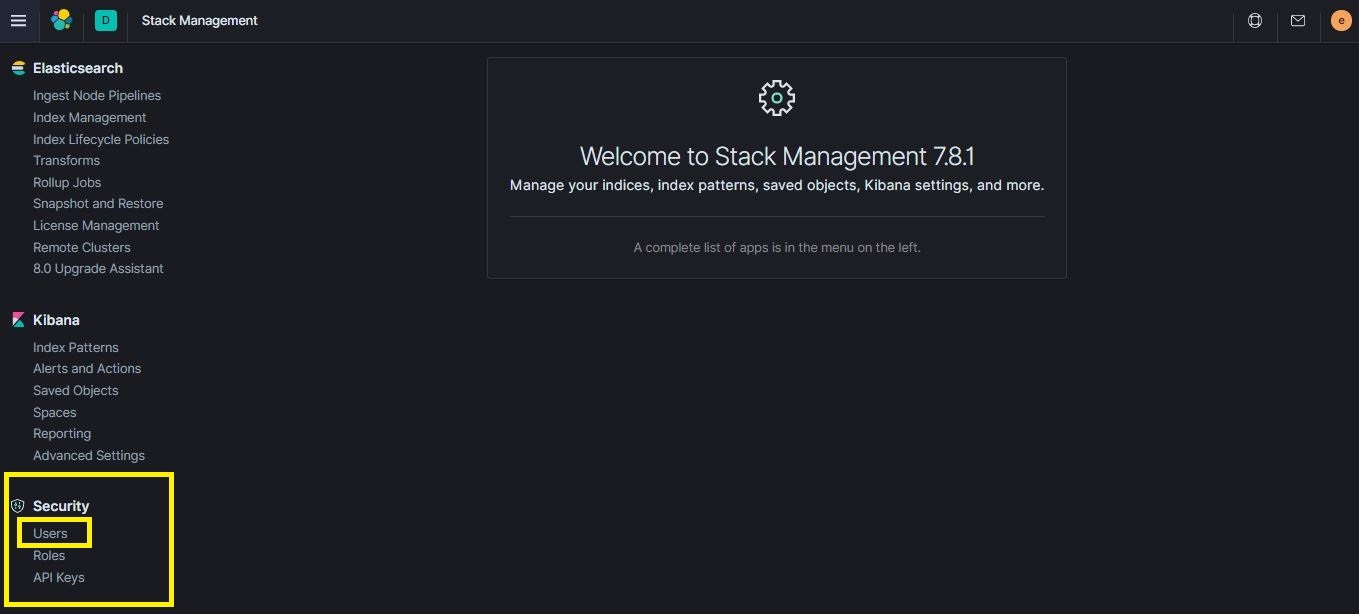Open Index Lifecycle Policies
Image resolution: width=1359 pixels, height=614 pixels.
[101, 139]
